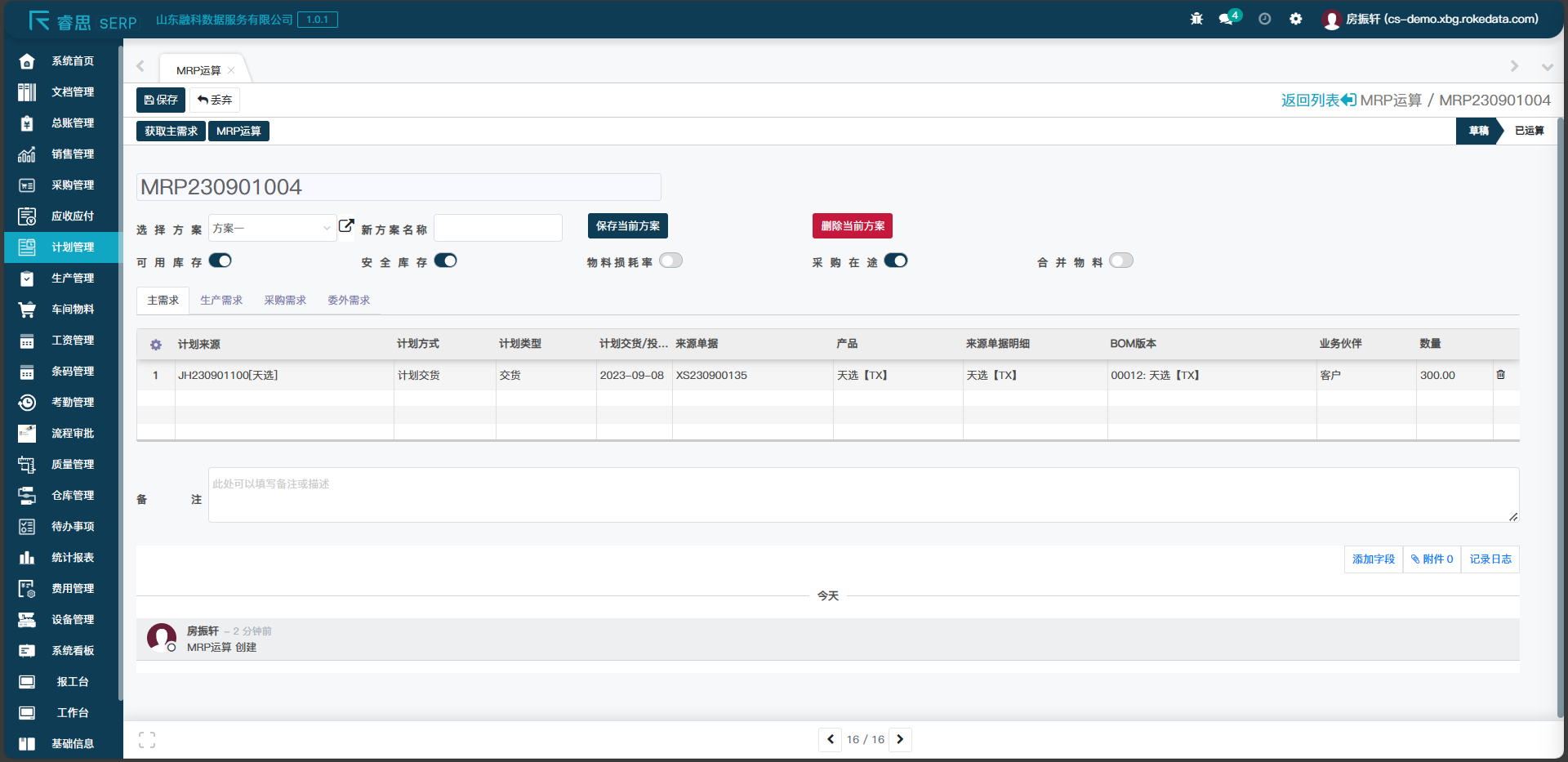Image resolution: width=1568 pixels, height=762 pixels.
Task: Open the settings gear in top bar
Action: (x=1295, y=19)
